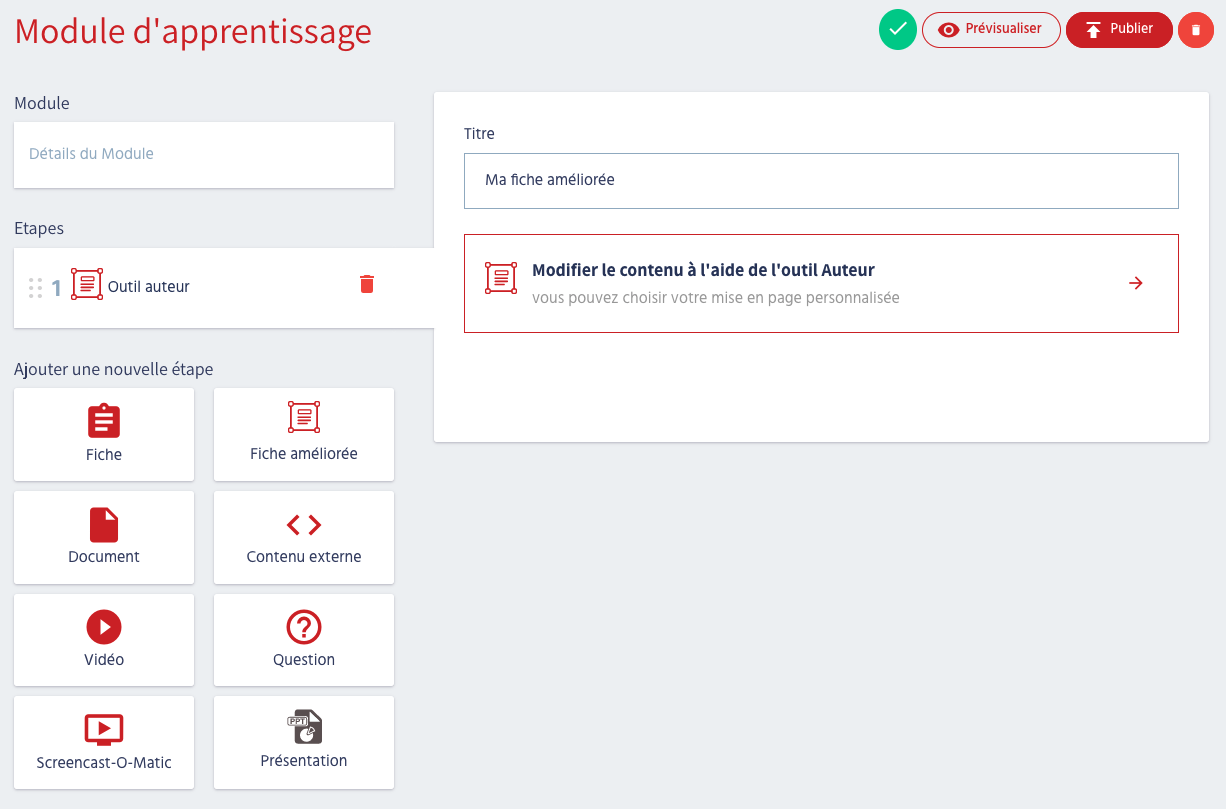Click the Titre input field

[x=820, y=181]
